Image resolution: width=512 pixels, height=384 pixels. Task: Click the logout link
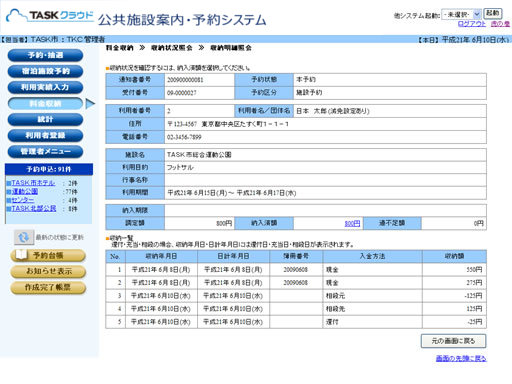pos(471,24)
